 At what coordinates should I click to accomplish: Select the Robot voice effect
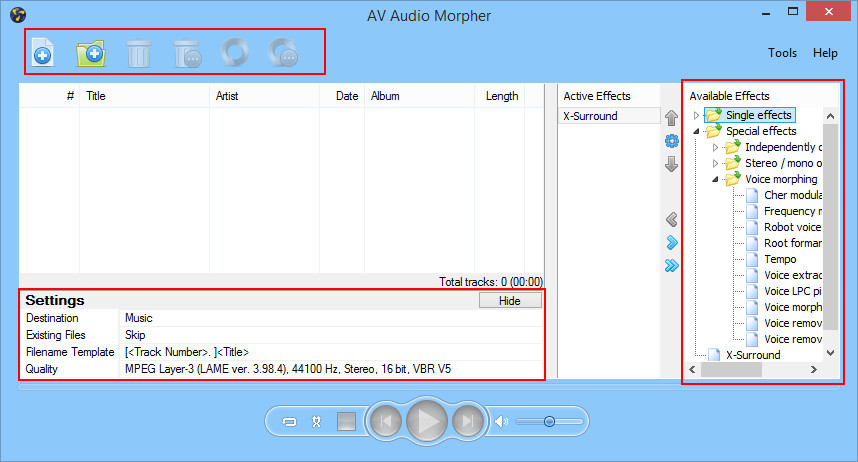tap(793, 227)
